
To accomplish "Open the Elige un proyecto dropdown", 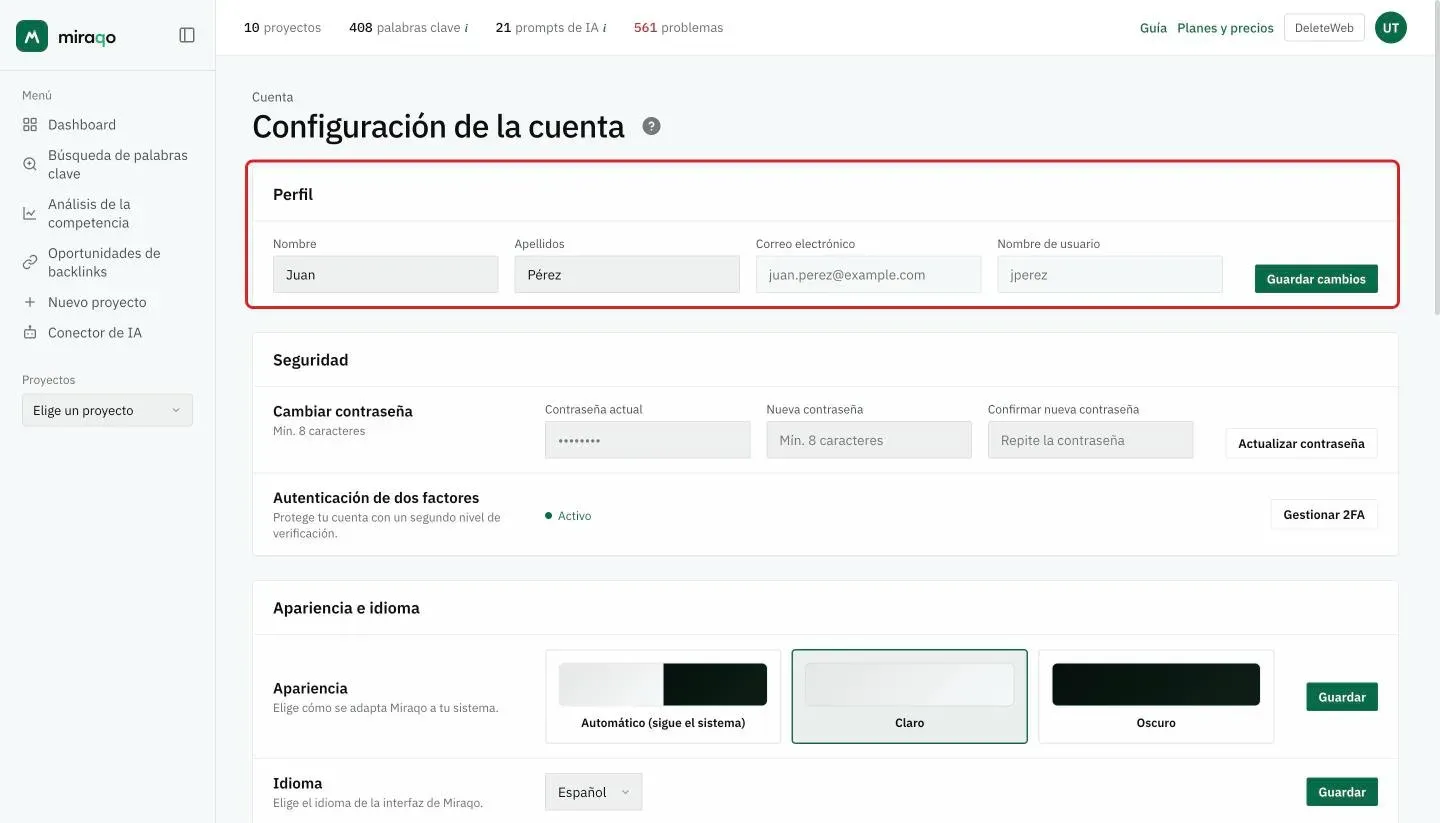I will (107, 410).
